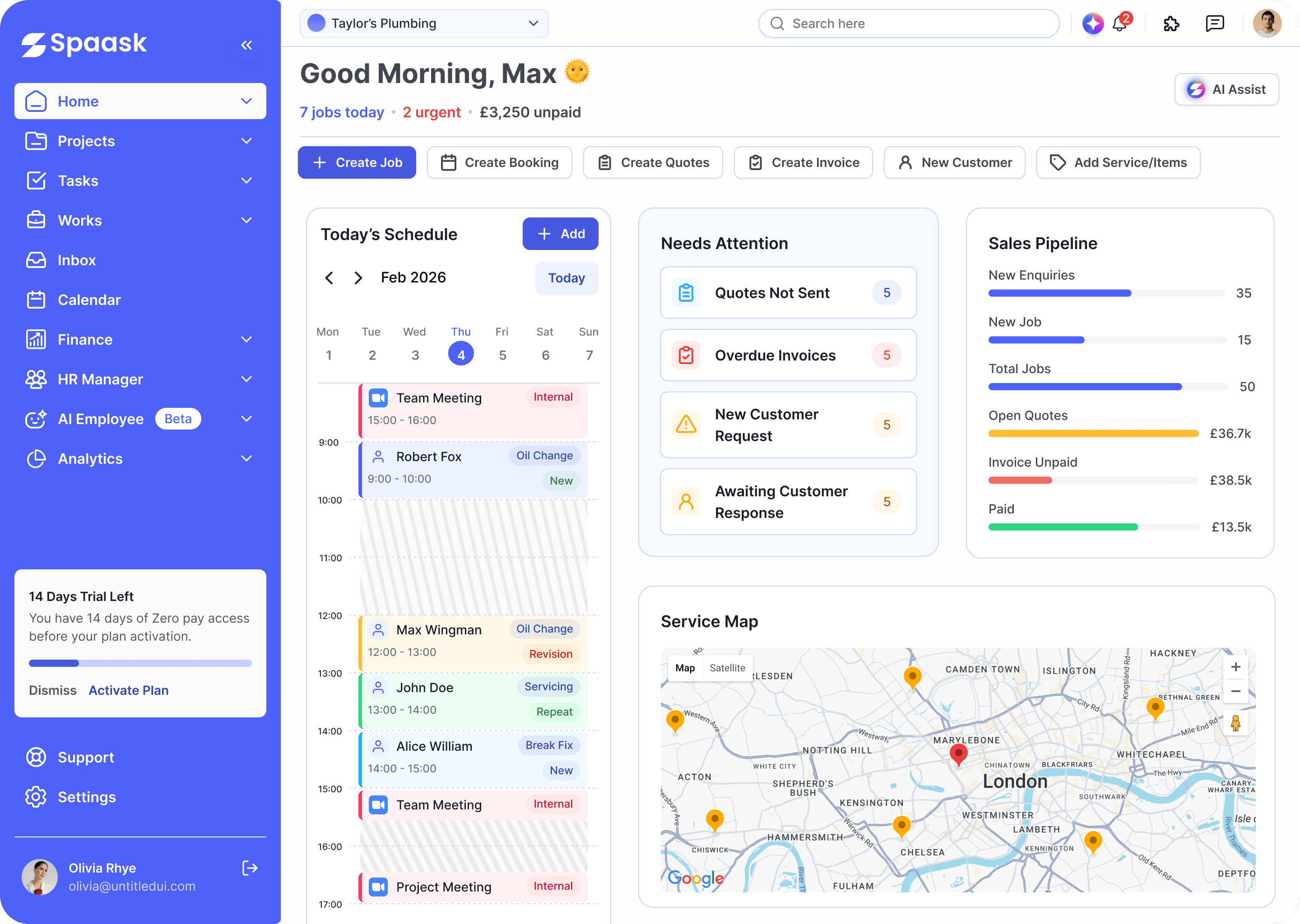The height and width of the screenshot is (924, 1300).
Task: Click the orange map pin near Western Ave
Action: click(x=675, y=721)
